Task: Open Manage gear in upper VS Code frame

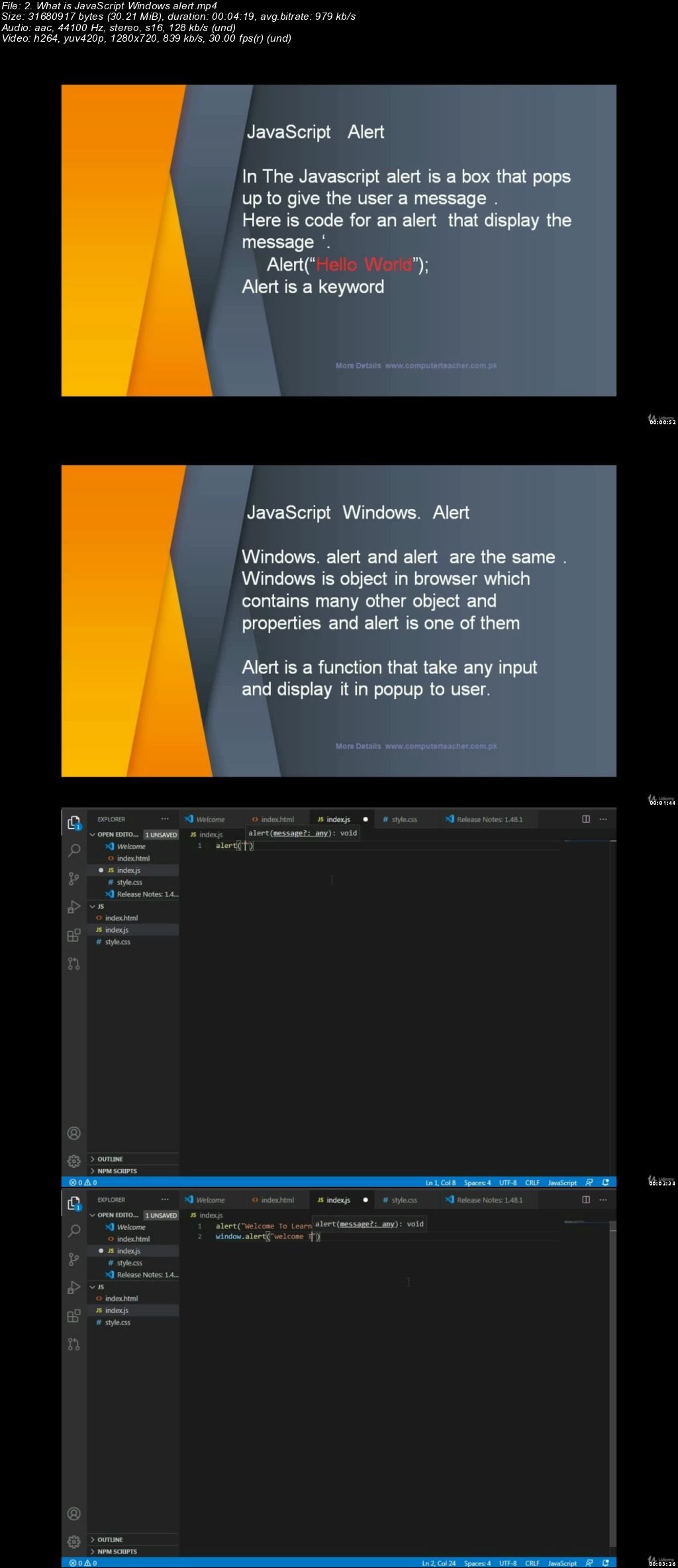Action: pyautogui.click(x=74, y=1161)
